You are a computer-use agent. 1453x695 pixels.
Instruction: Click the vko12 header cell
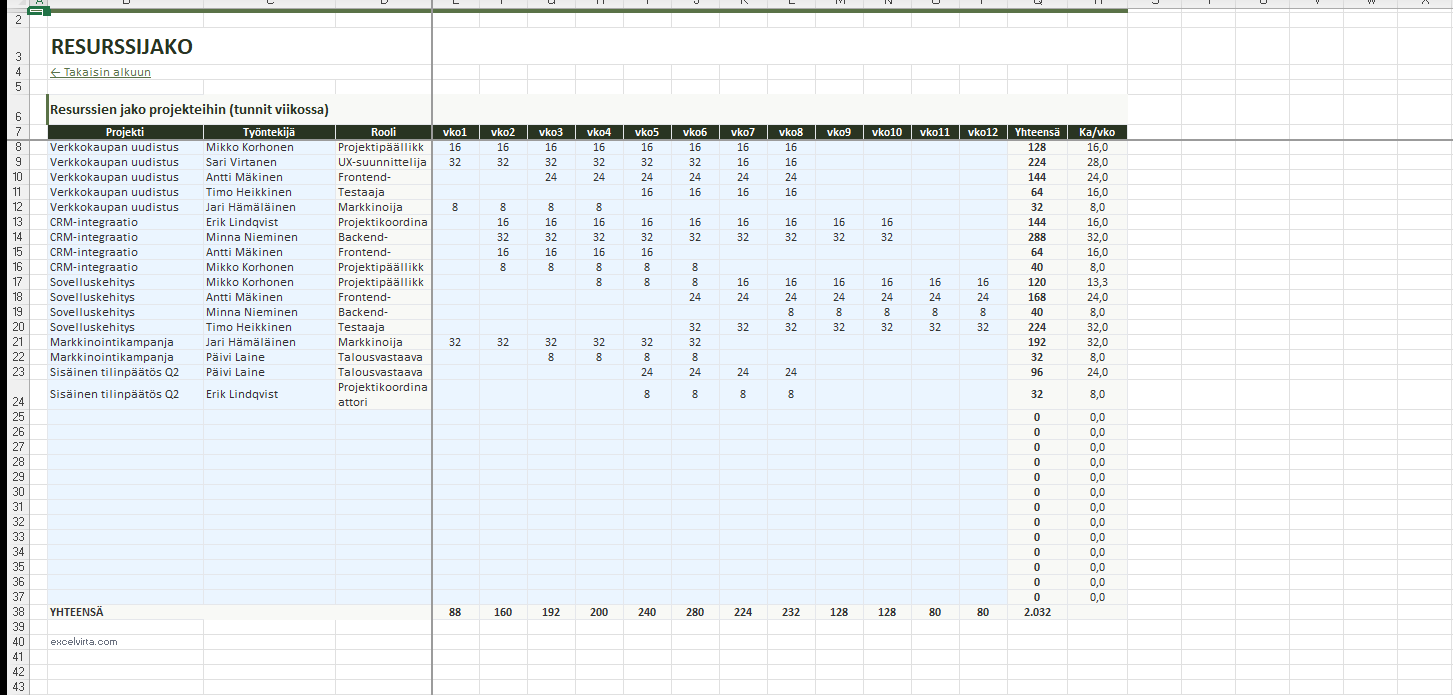click(983, 132)
